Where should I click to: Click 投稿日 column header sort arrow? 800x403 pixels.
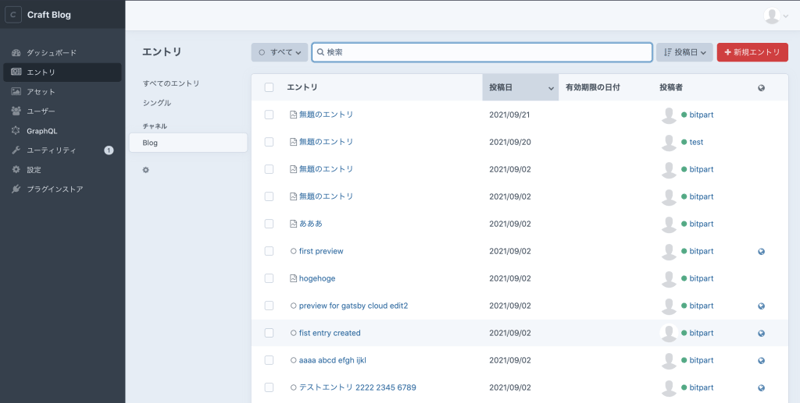[x=551, y=89]
